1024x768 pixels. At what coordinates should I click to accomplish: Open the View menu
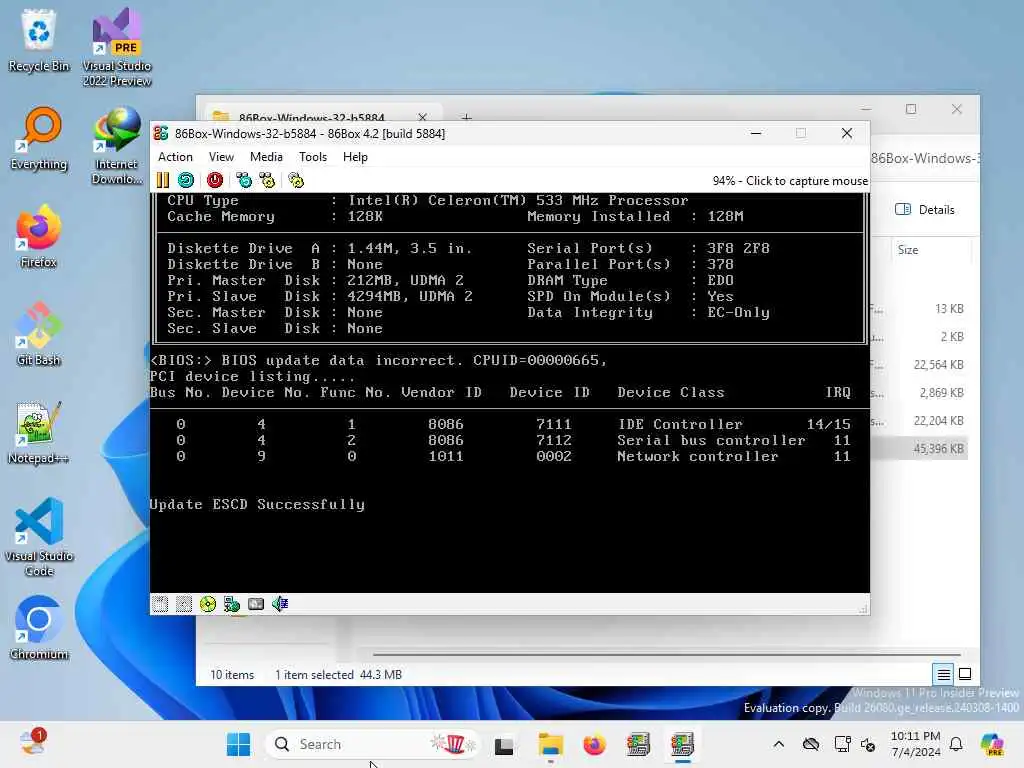point(221,157)
